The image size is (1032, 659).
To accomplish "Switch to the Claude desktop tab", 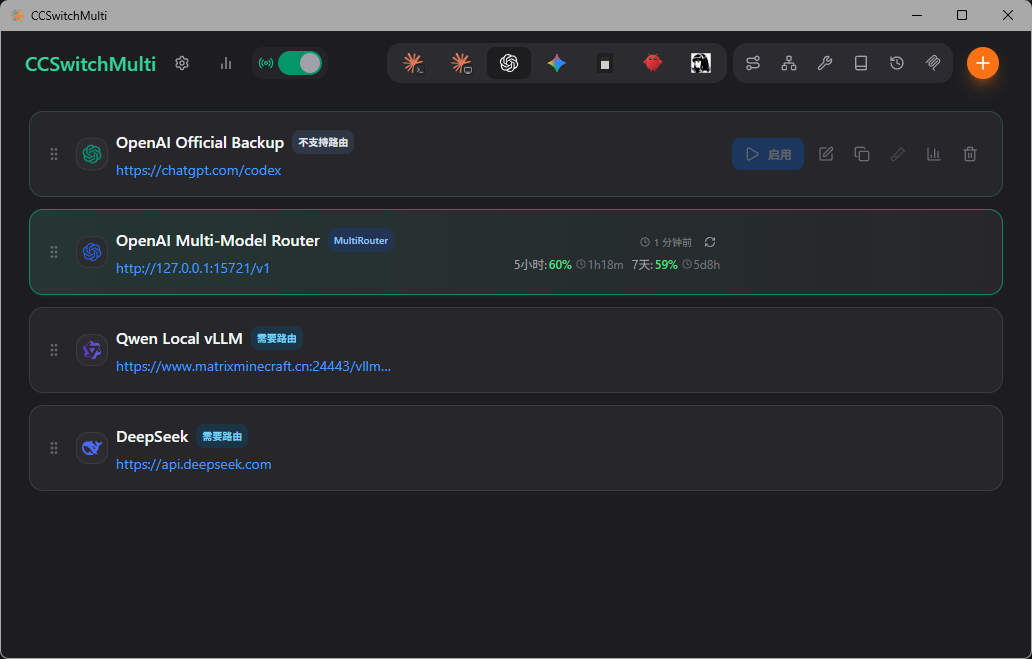I will [x=461, y=63].
